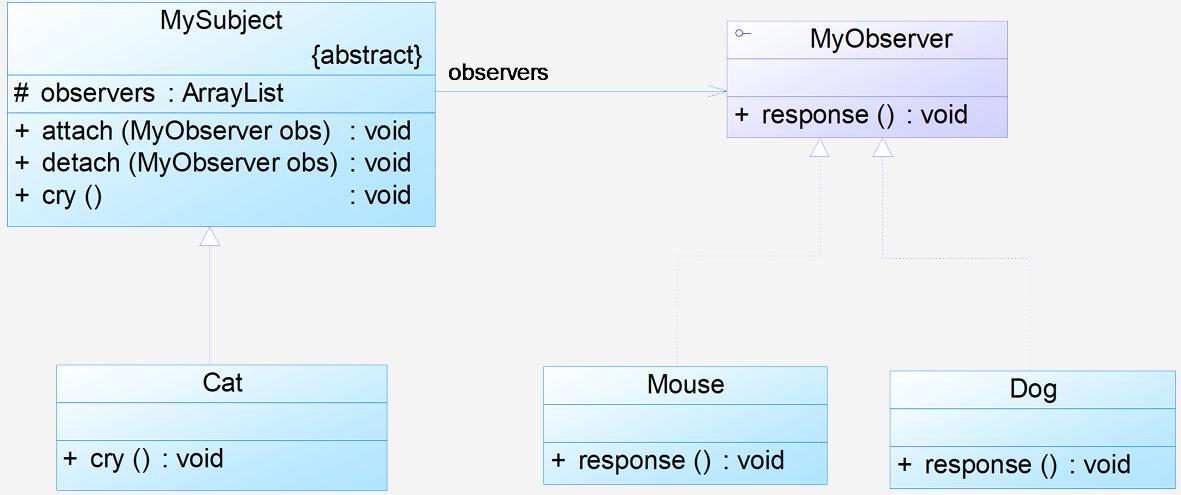Click the {abstract} constraint label

[366, 56]
